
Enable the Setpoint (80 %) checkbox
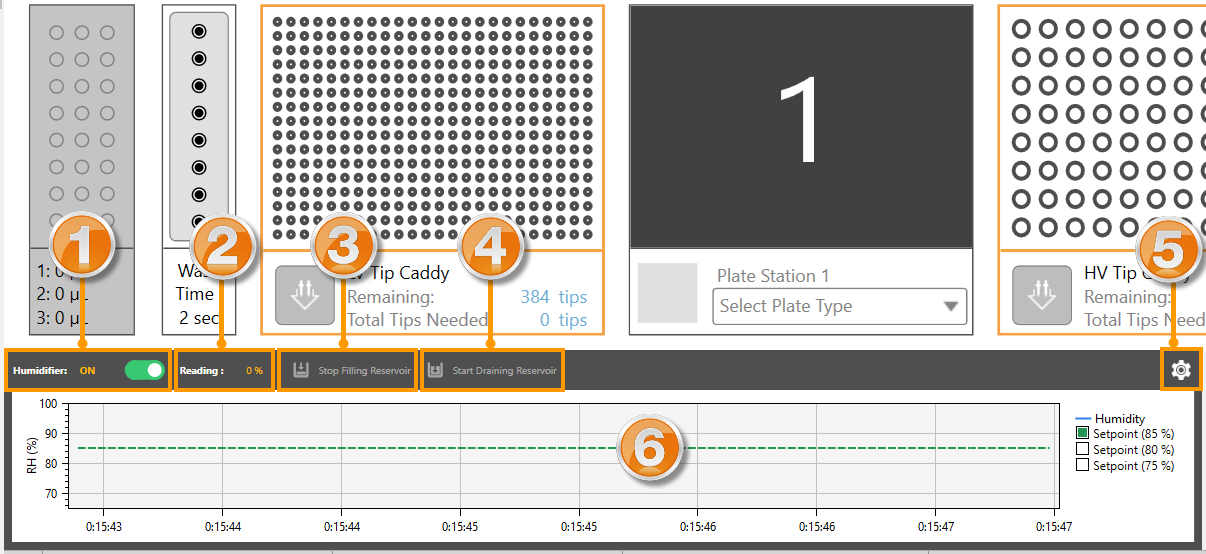pos(1082,450)
